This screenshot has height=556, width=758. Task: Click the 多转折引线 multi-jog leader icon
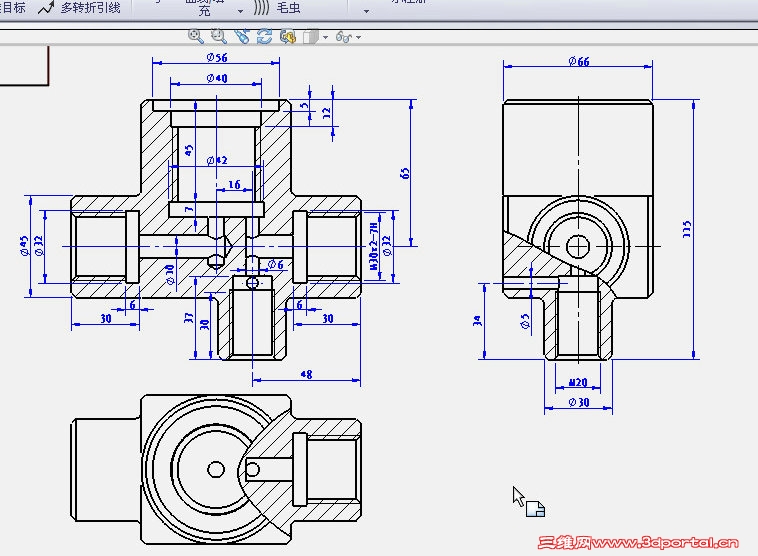(x=46, y=8)
